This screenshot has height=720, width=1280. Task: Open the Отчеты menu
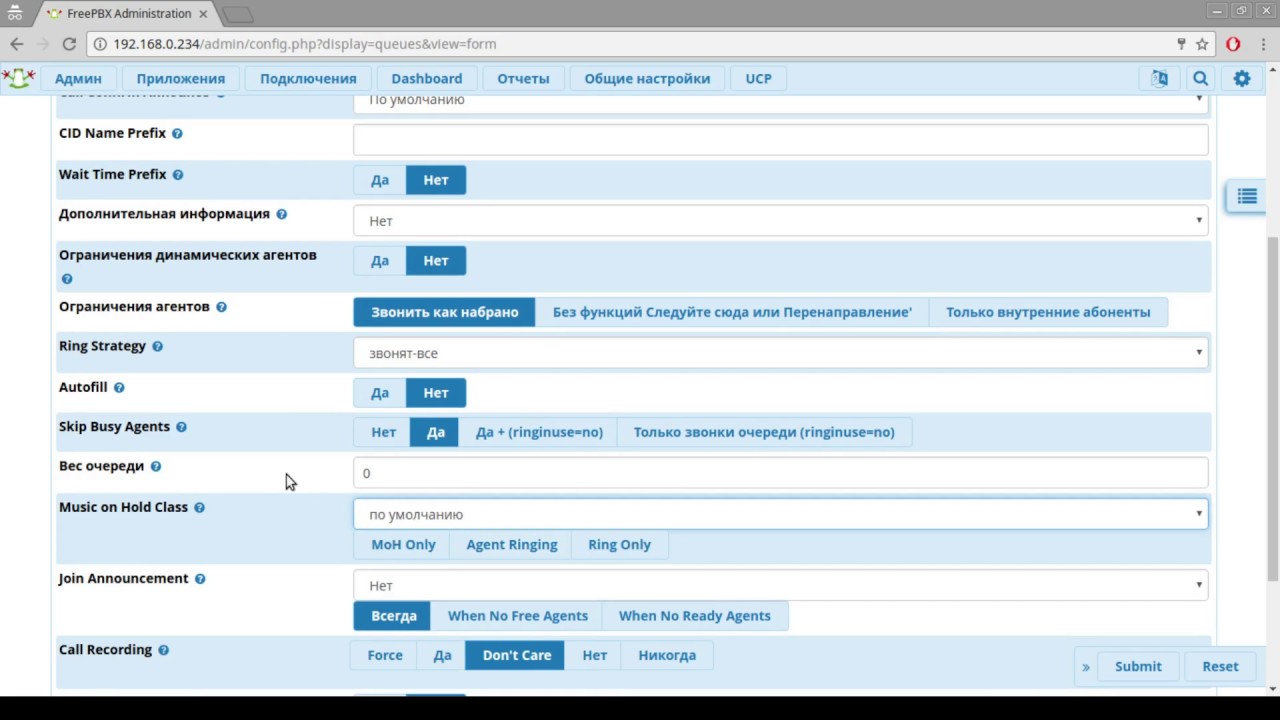point(523,78)
